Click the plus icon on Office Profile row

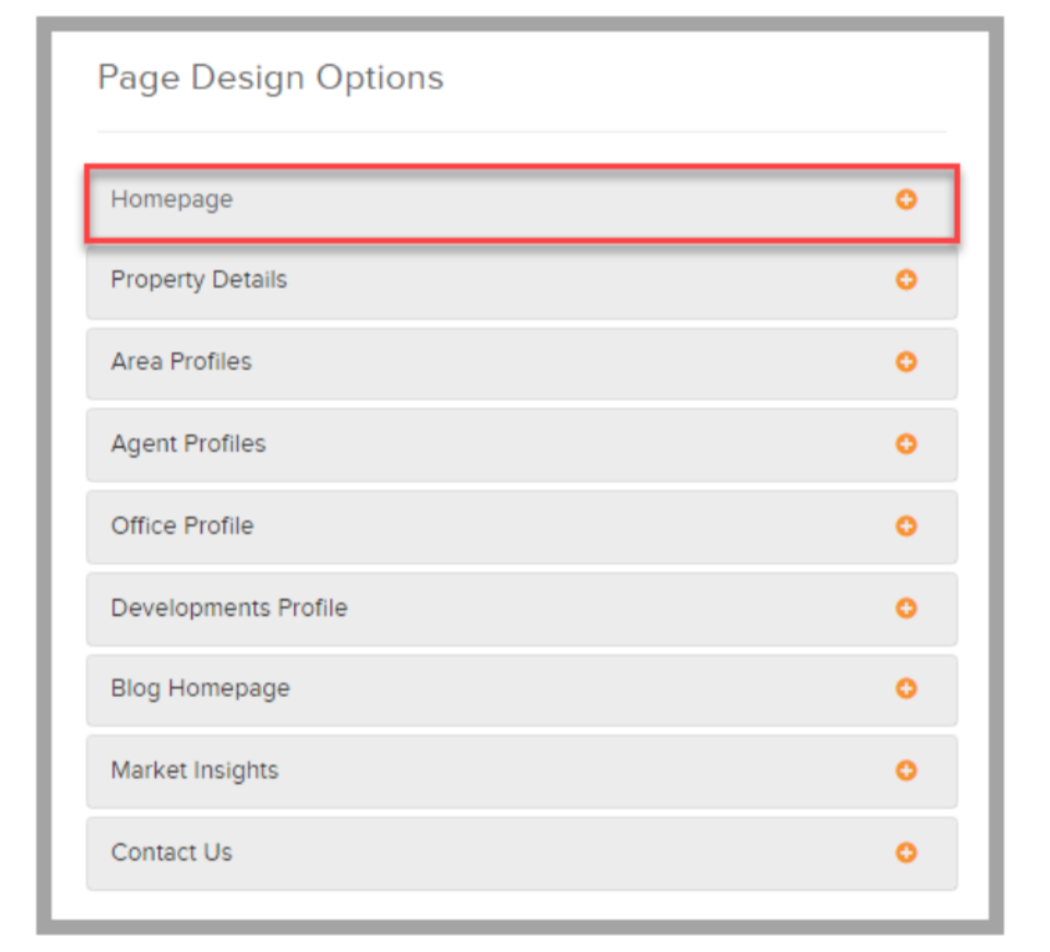(906, 526)
